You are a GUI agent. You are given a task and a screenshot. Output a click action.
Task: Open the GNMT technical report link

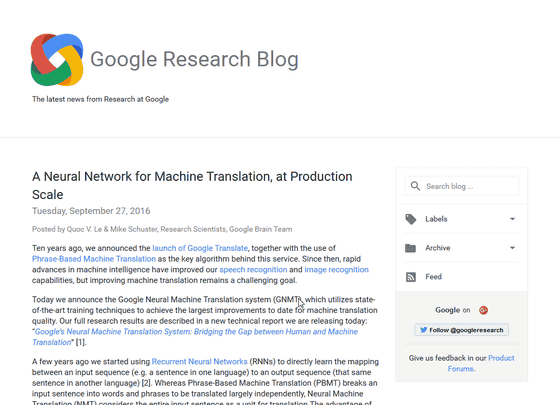pyautogui.click(x=195, y=337)
